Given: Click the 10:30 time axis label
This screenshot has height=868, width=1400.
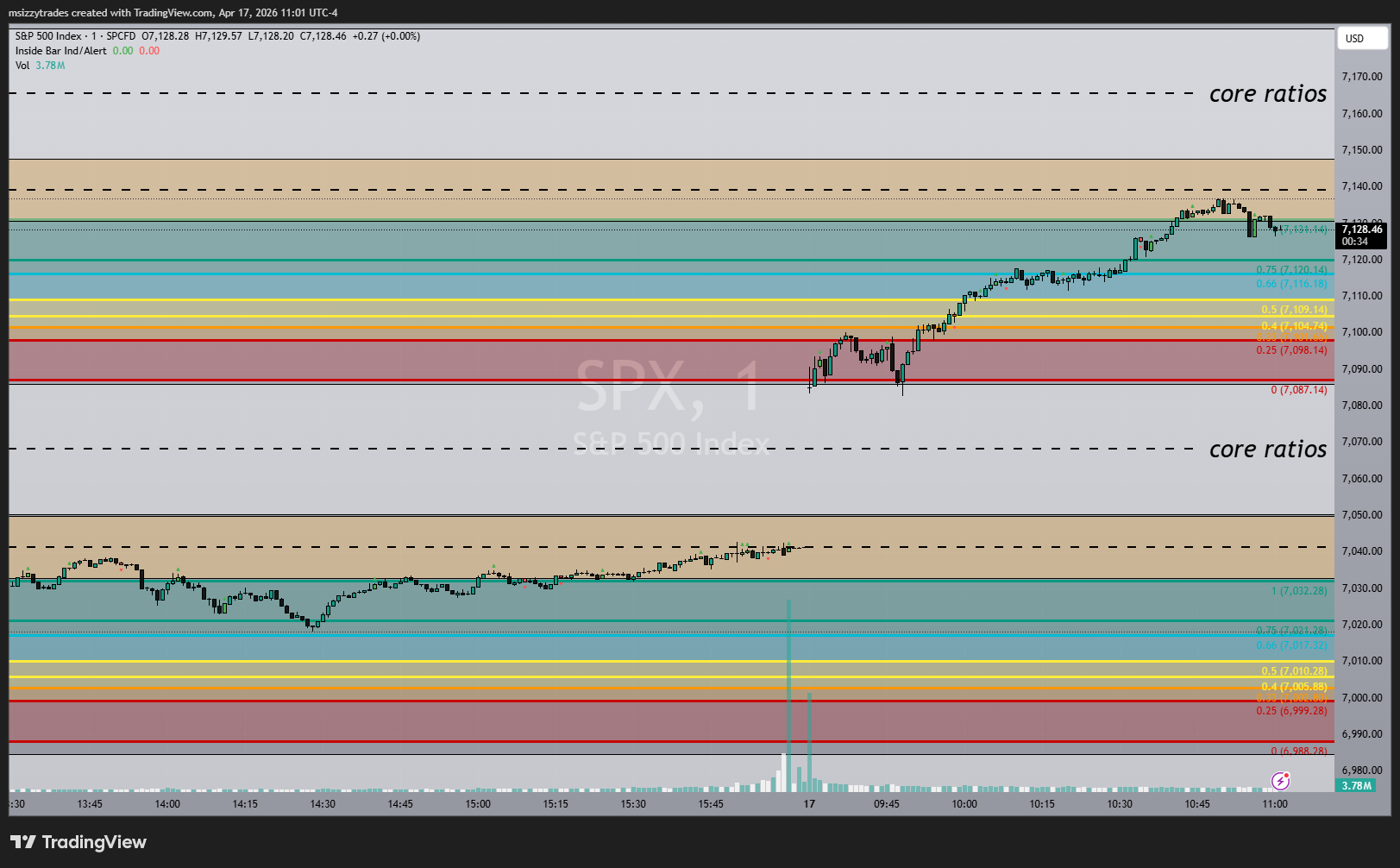Looking at the screenshot, I should (x=1120, y=804).
